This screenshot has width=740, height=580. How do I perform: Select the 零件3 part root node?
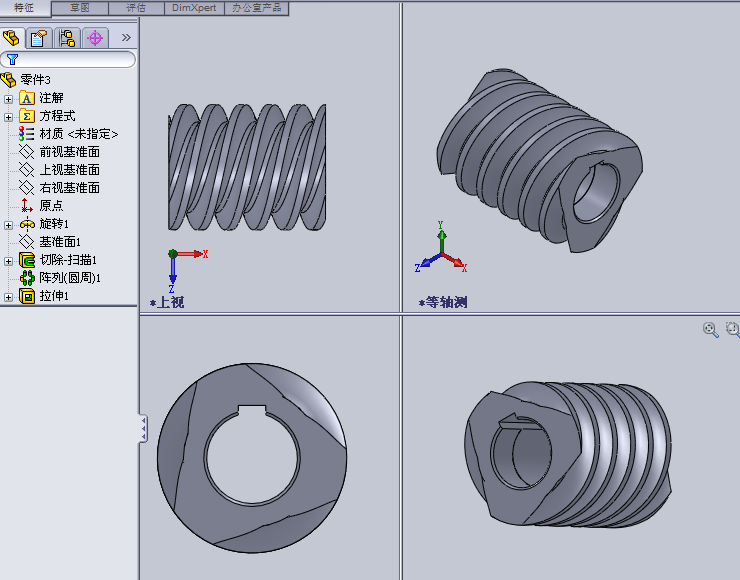coord(26,80)
